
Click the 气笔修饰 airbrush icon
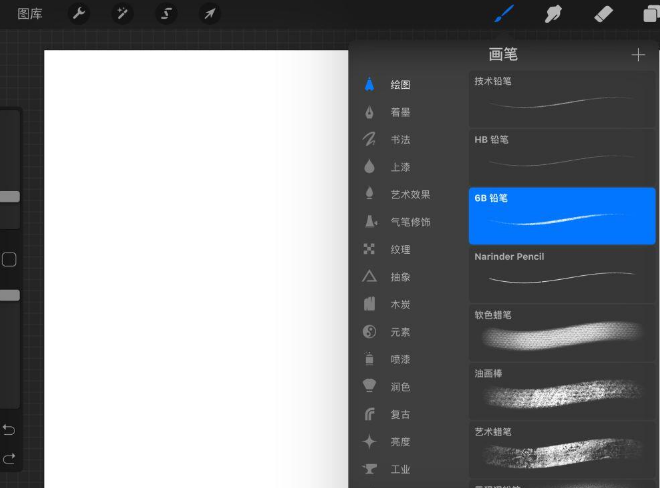click(x=370, y=221)
